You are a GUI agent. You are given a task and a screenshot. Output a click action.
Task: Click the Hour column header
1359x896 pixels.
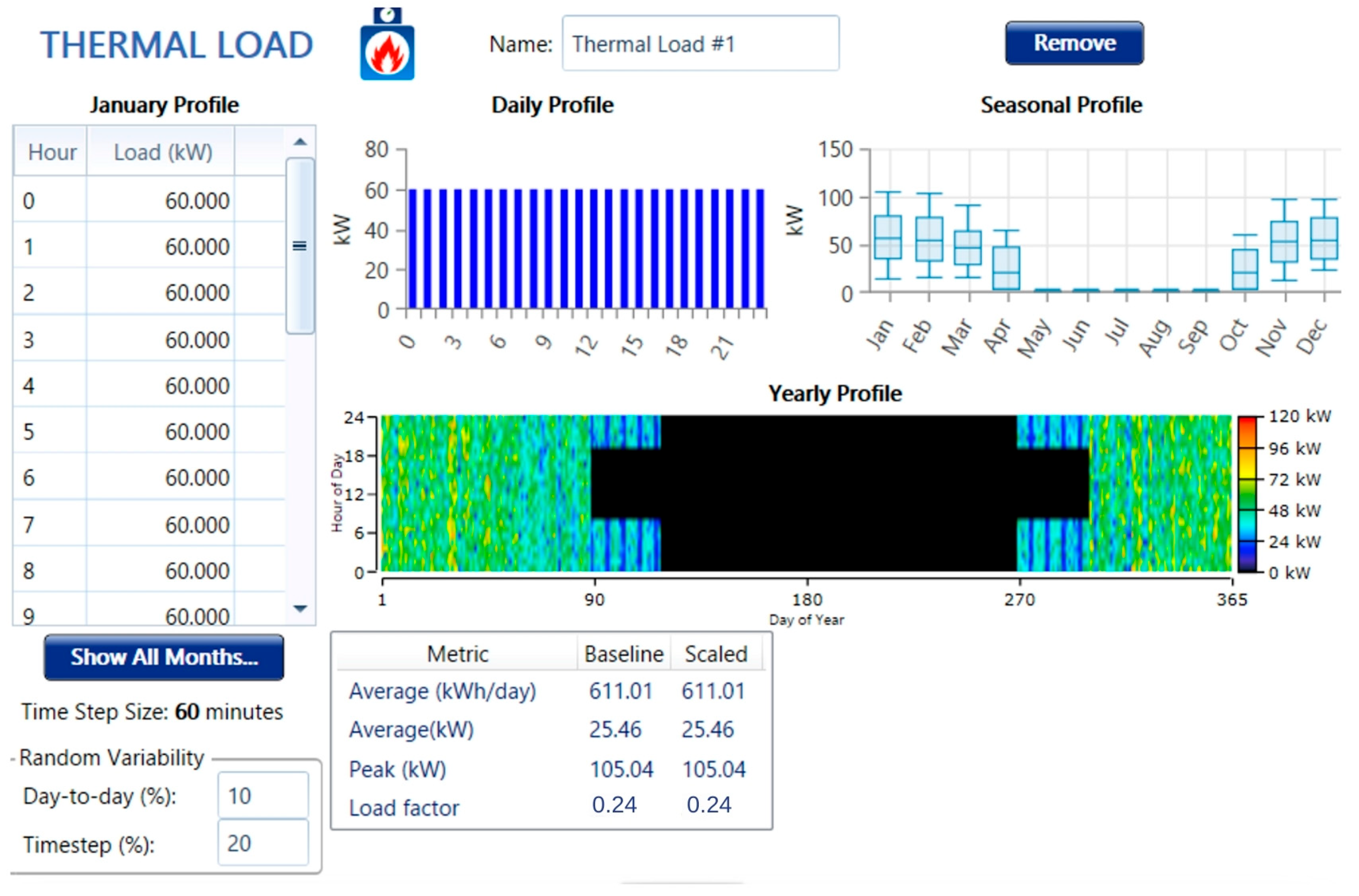(x=52, y=152)
